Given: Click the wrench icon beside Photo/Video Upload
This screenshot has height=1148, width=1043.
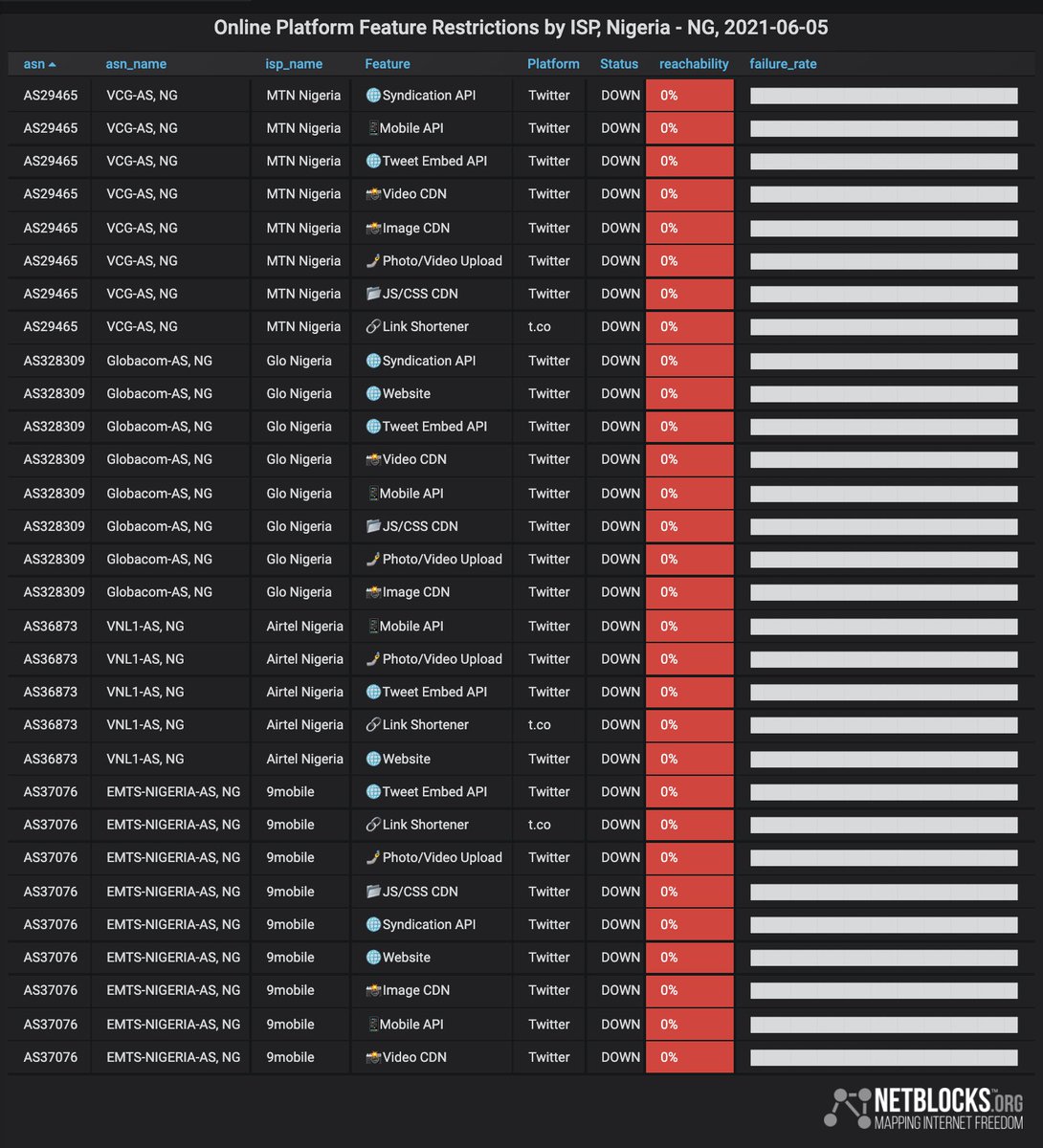Looking at the screenshot, I should [x=372, y=260].
